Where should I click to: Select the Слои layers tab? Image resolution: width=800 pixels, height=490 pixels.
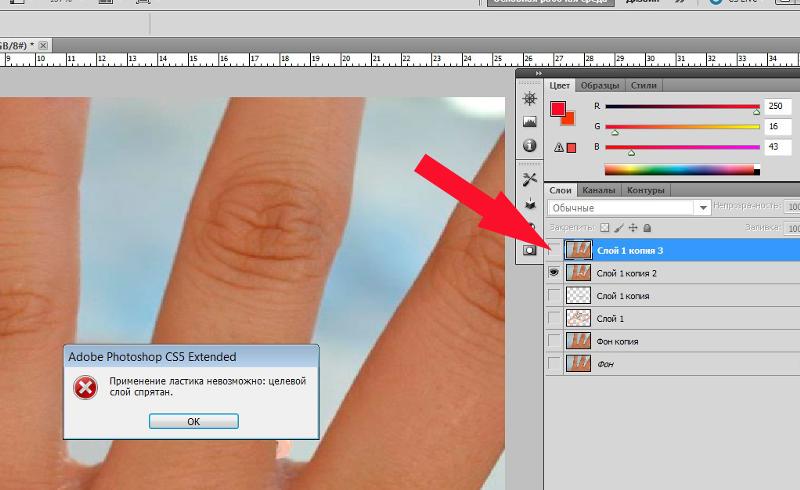tap(560, 190)
